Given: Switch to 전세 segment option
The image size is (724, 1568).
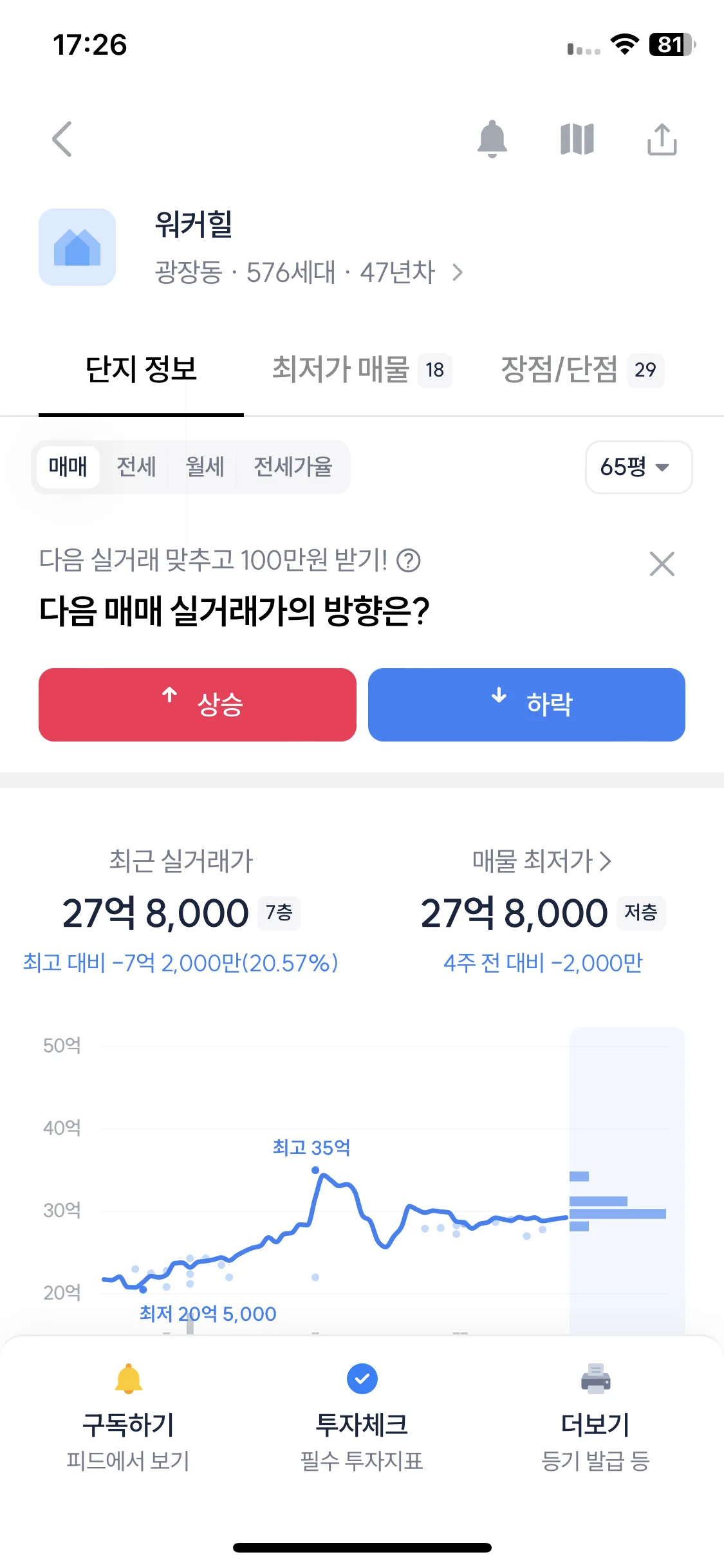Looking at the screenshot, I should point(136,467).
